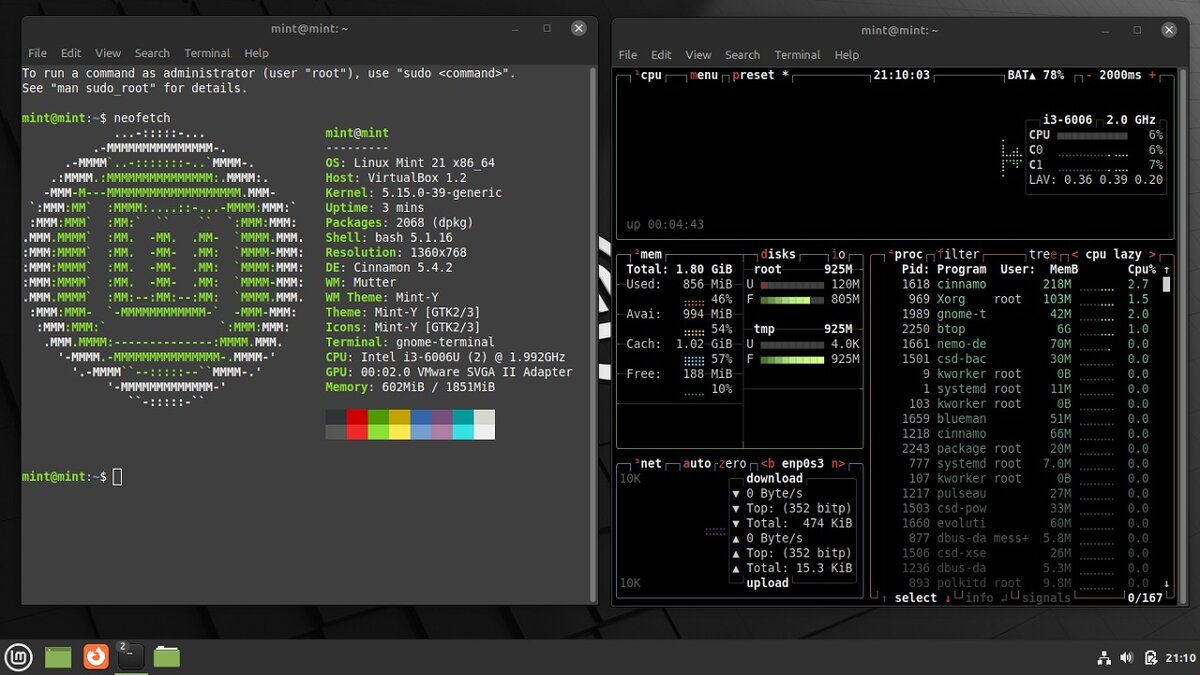The height and width of the screenshot is (675, 1200).
Task: Click the terminal prompt cursor in left window
Action: point(117,477)
